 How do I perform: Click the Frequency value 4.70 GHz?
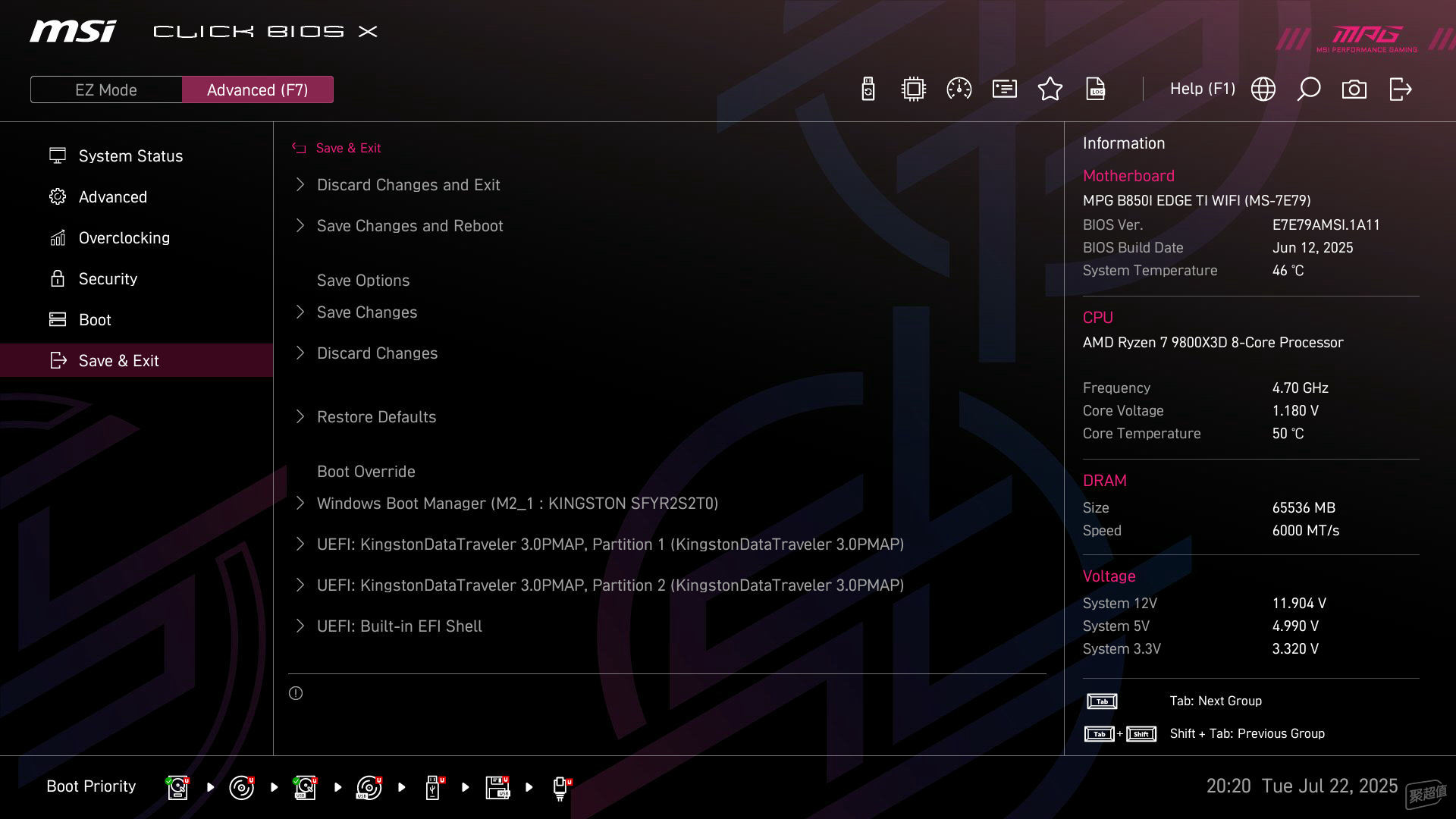pyautogui.click(x=1300, y=388)
